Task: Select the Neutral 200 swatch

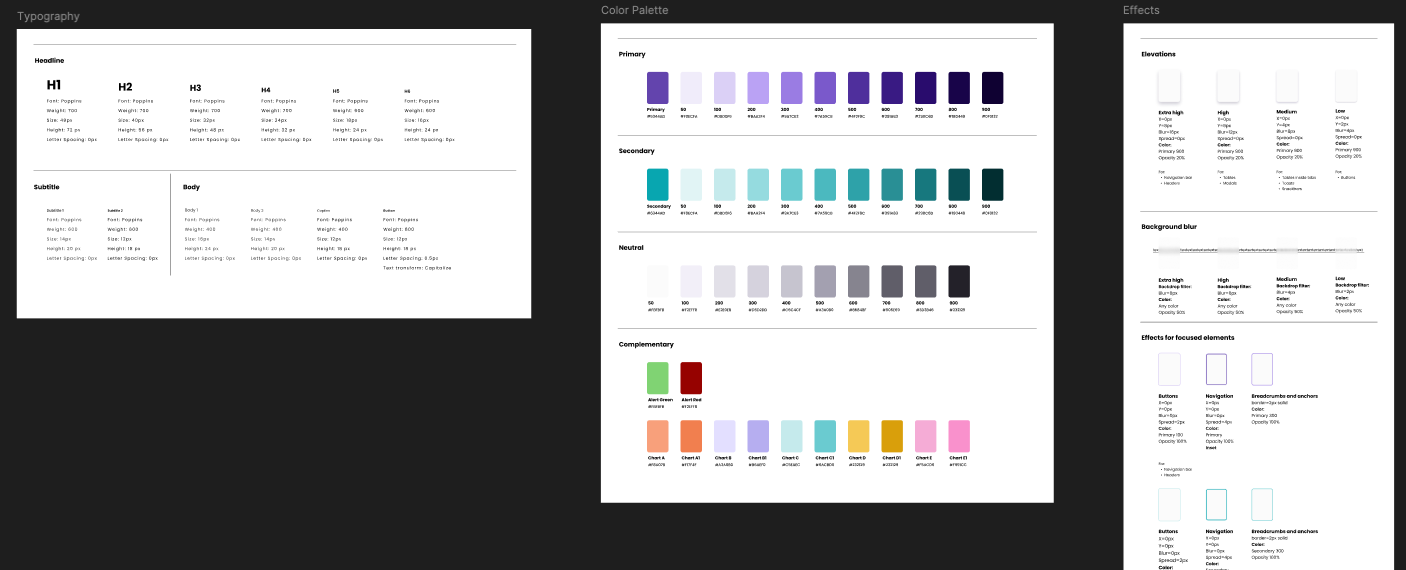Action: pyautogui.click(x=725, y=281)
